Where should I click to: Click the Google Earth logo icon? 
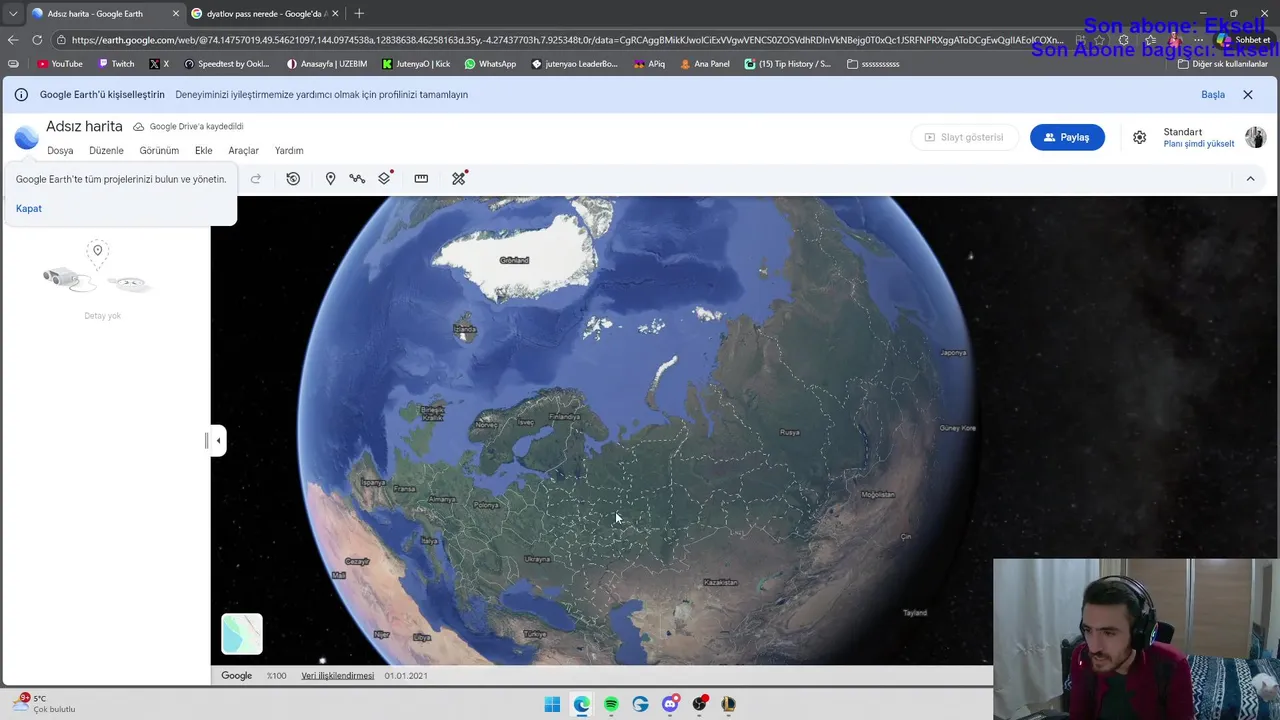(27, 137)
